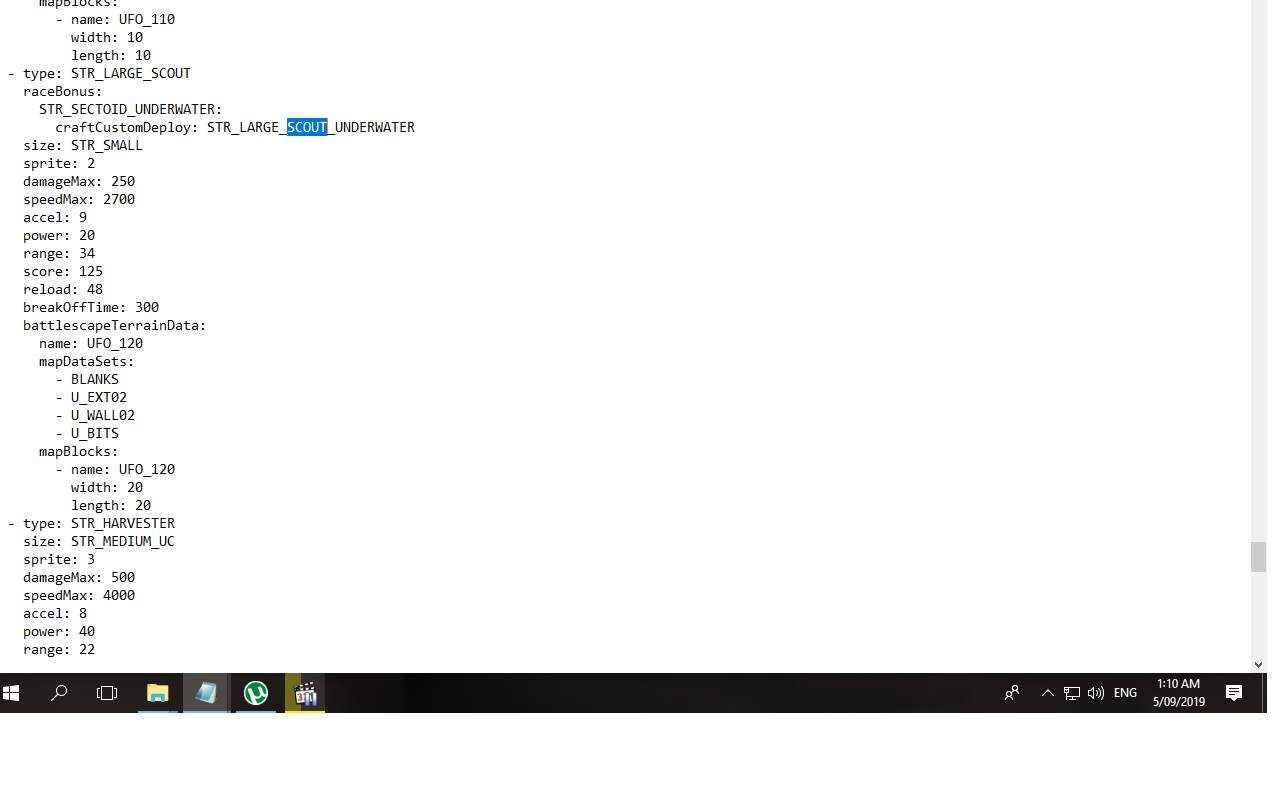The height and width of the screenshot is (800, 1280).
Task: Click the 'accel: 9' line
Action: point(55,217)
